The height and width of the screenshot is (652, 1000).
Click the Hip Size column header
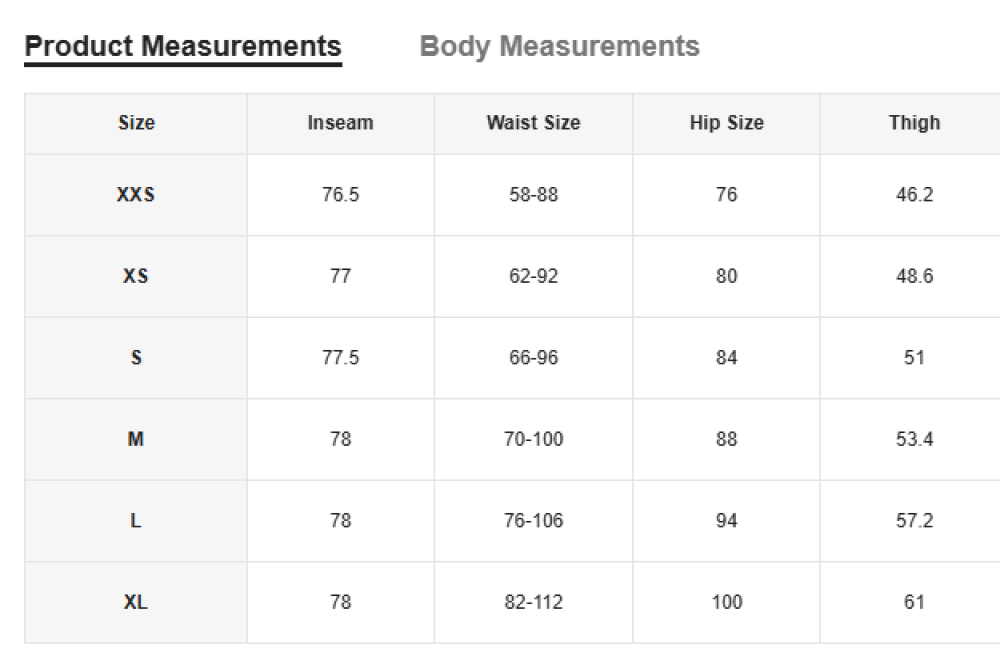[x=726, y=123]
